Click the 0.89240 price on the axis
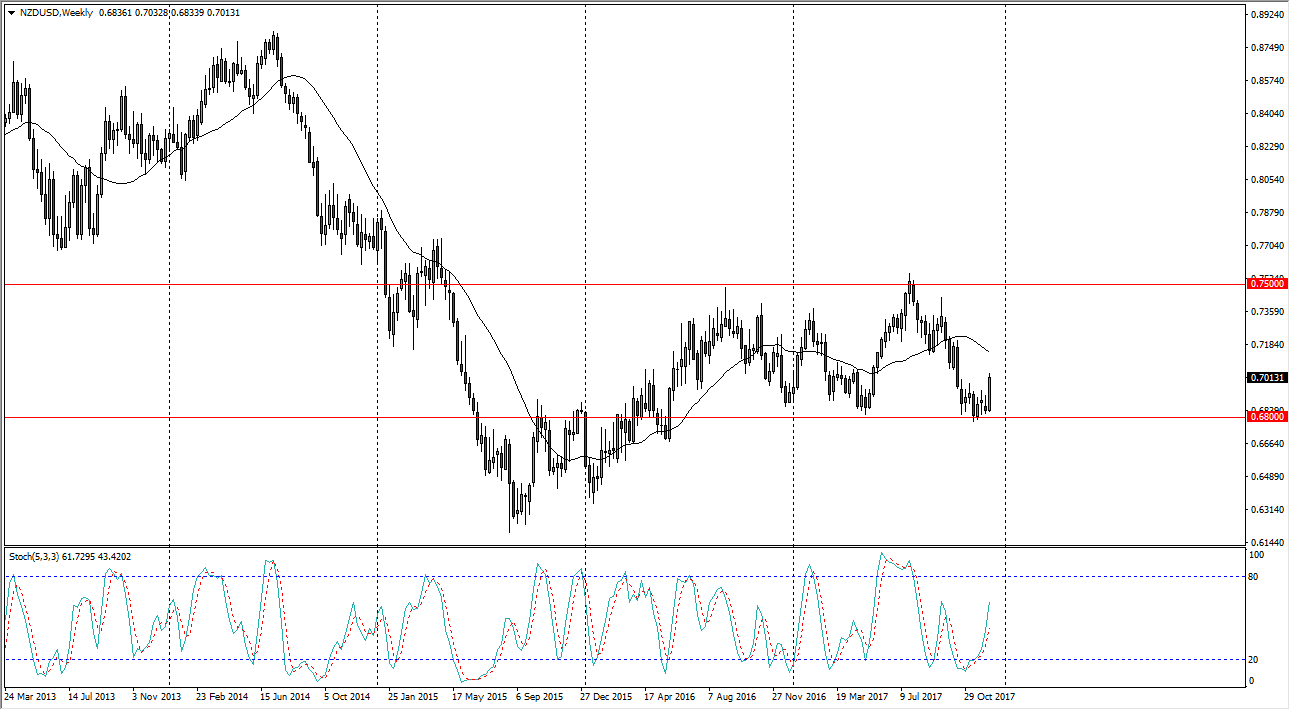This screenshot has height=710, width=1290. coord(1267,15)
